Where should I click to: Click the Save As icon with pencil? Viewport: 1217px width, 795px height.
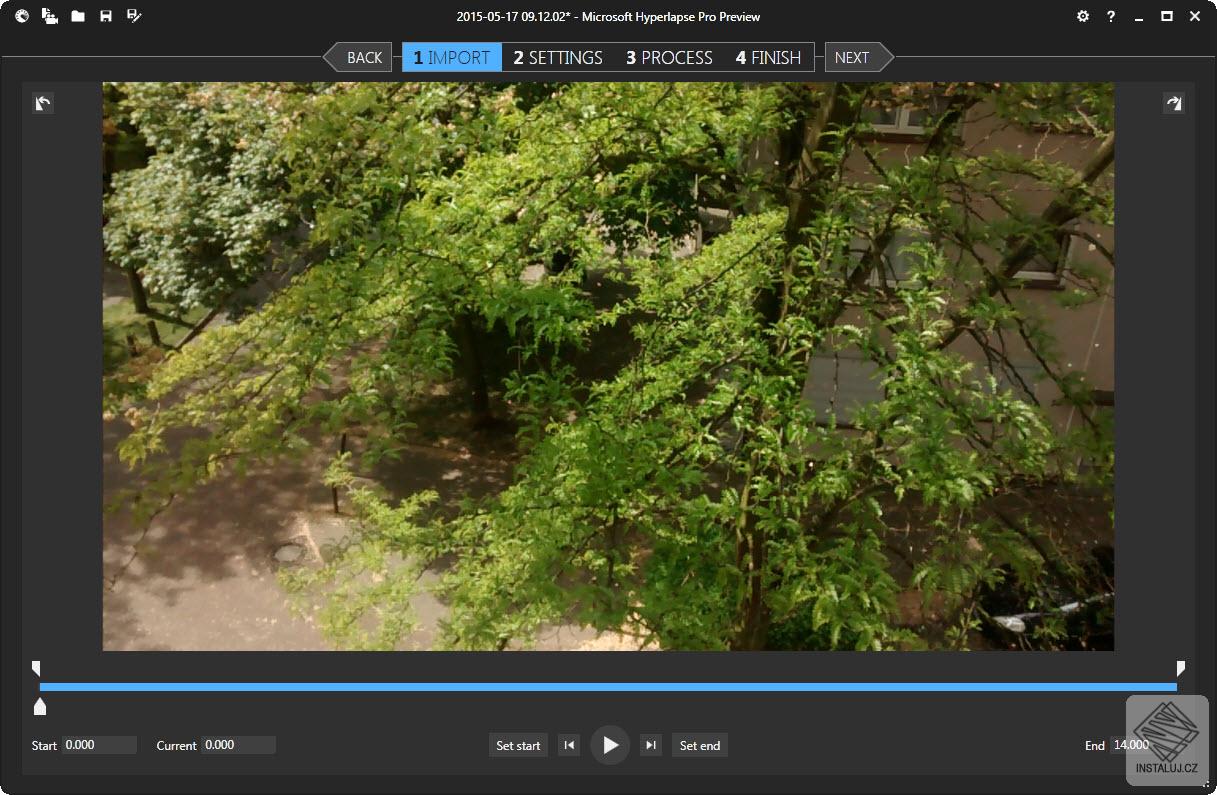point(134,16)
